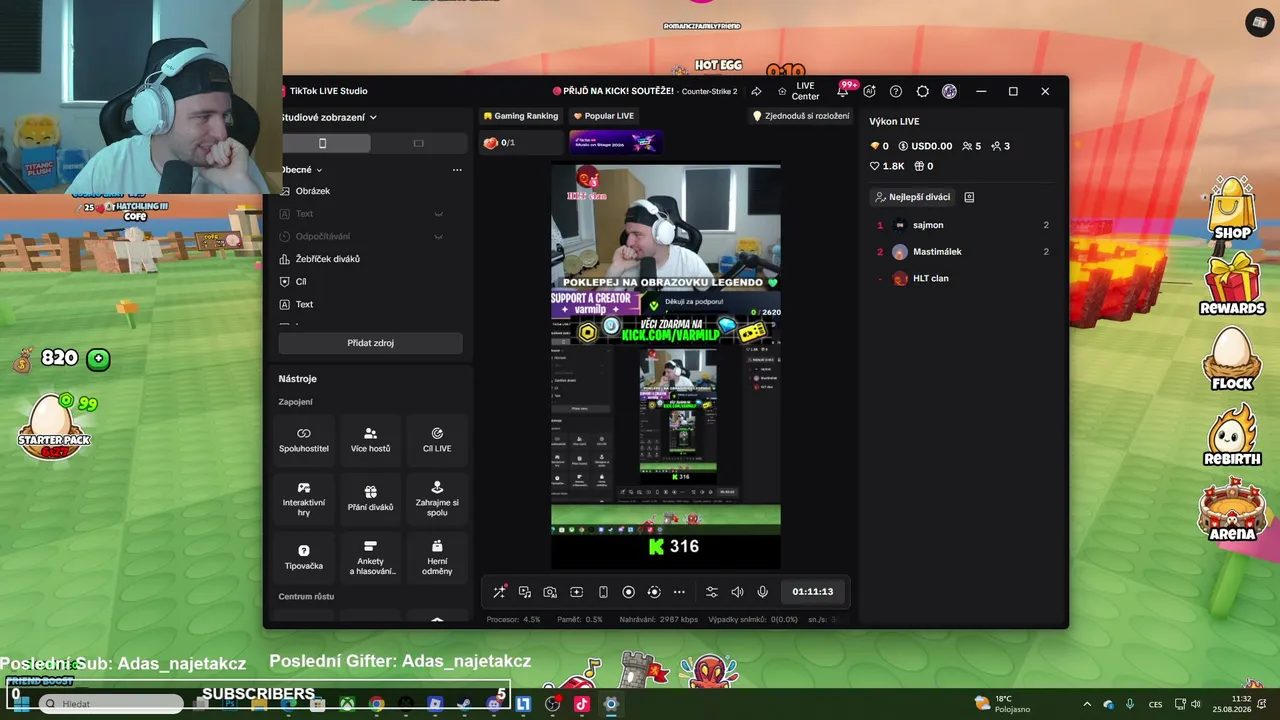Mute the microphone
Image resolution: width=1280 pixels, height=720 pixels.
click(762, 592)
